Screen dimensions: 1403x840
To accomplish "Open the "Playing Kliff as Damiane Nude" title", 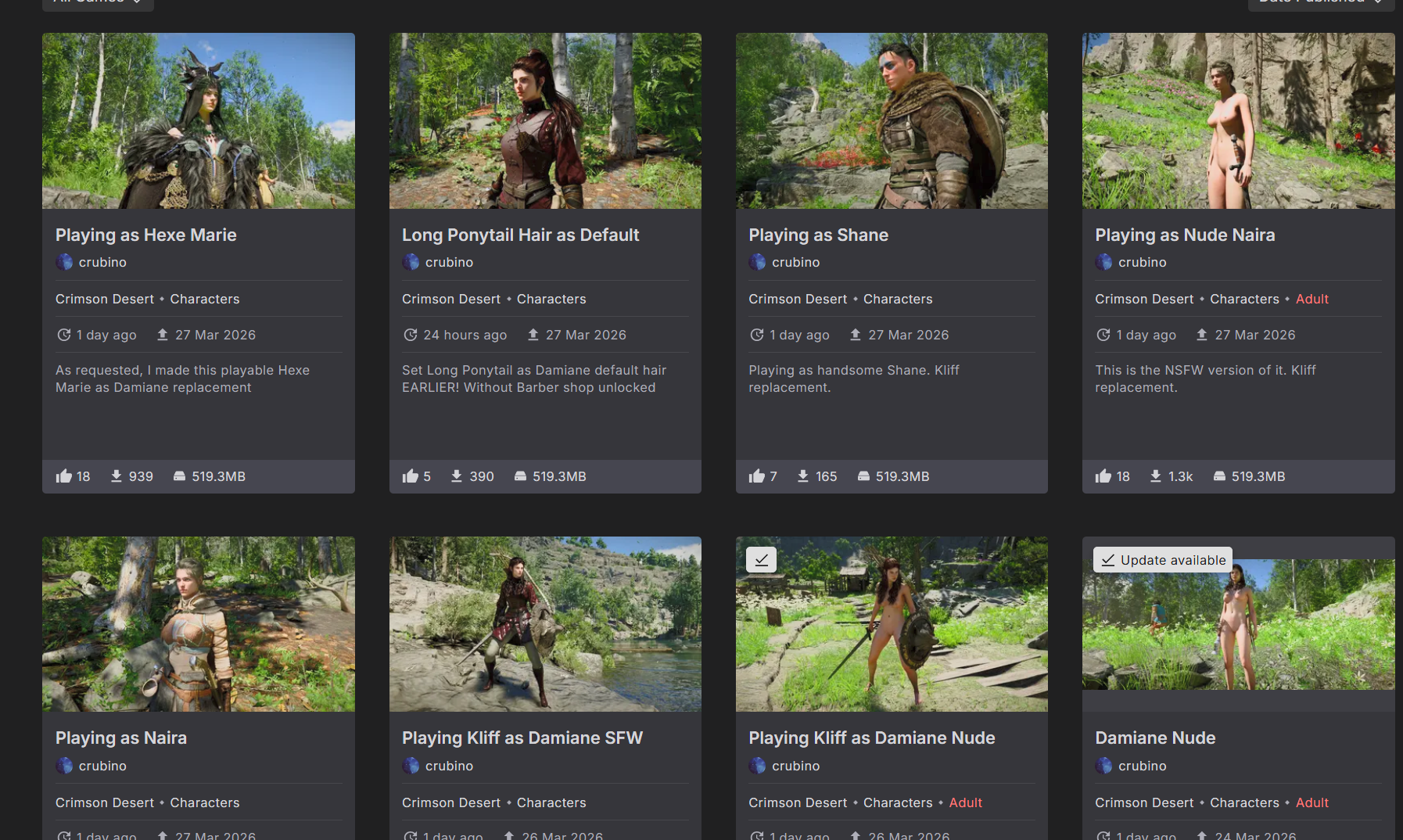I will tap(872, 738).
